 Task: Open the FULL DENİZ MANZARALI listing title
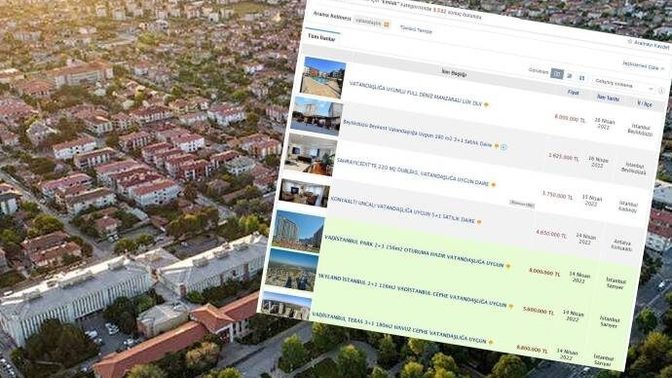click(x=416, y=94)
